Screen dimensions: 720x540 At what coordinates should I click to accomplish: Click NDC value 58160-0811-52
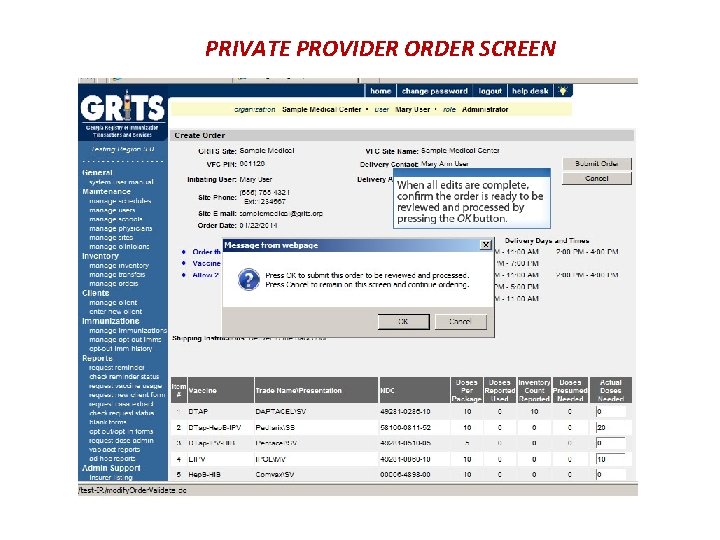405,428
